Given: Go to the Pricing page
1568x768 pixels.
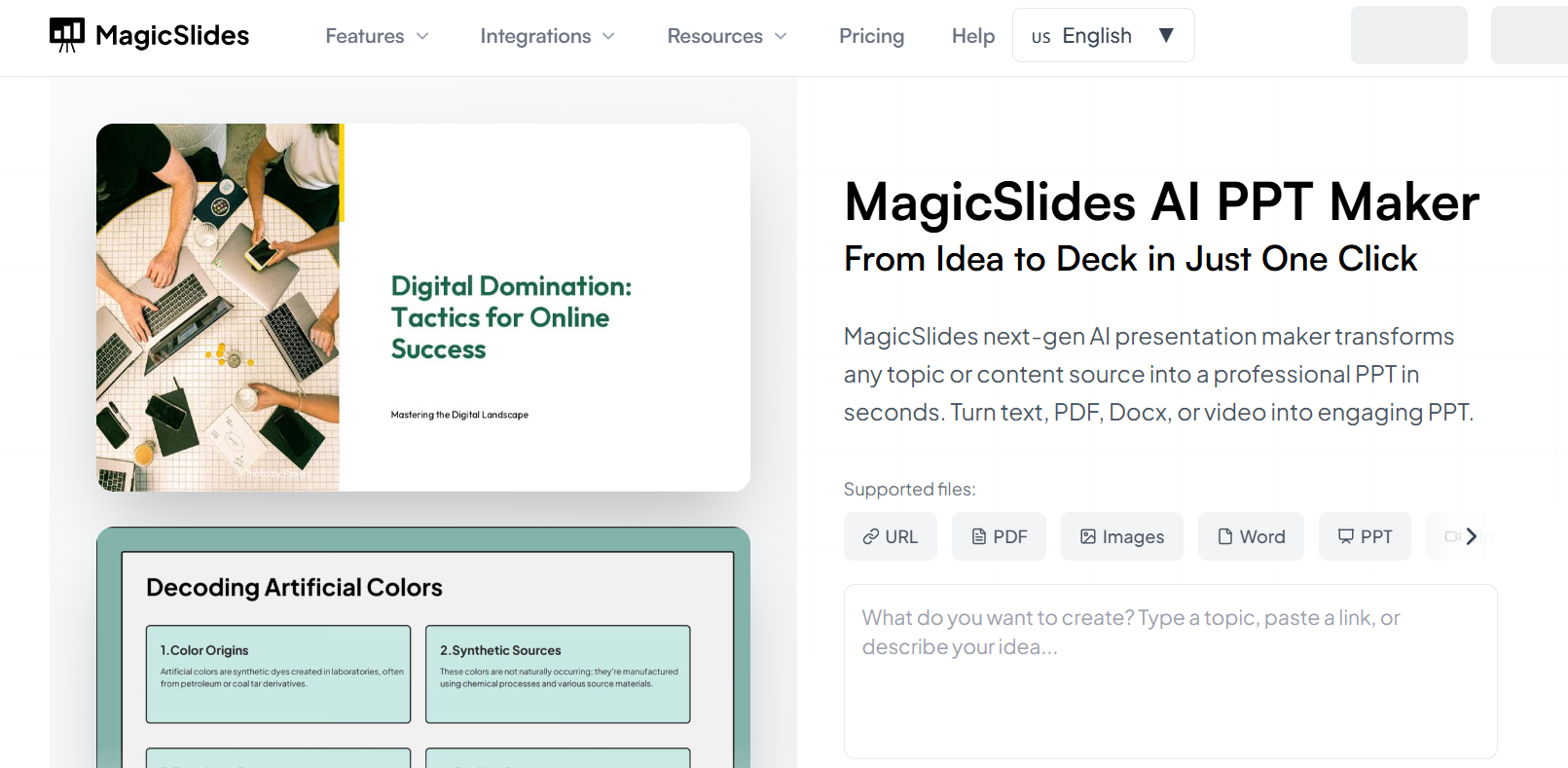Looking at the screenshot, I should (x=871, y=36).
